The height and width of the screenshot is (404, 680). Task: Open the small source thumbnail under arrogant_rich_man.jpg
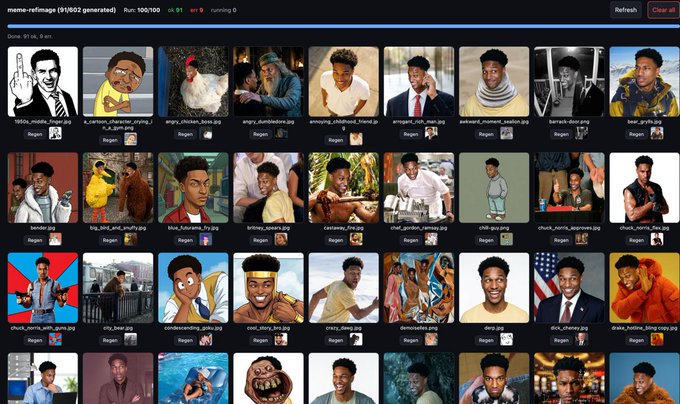431,134
